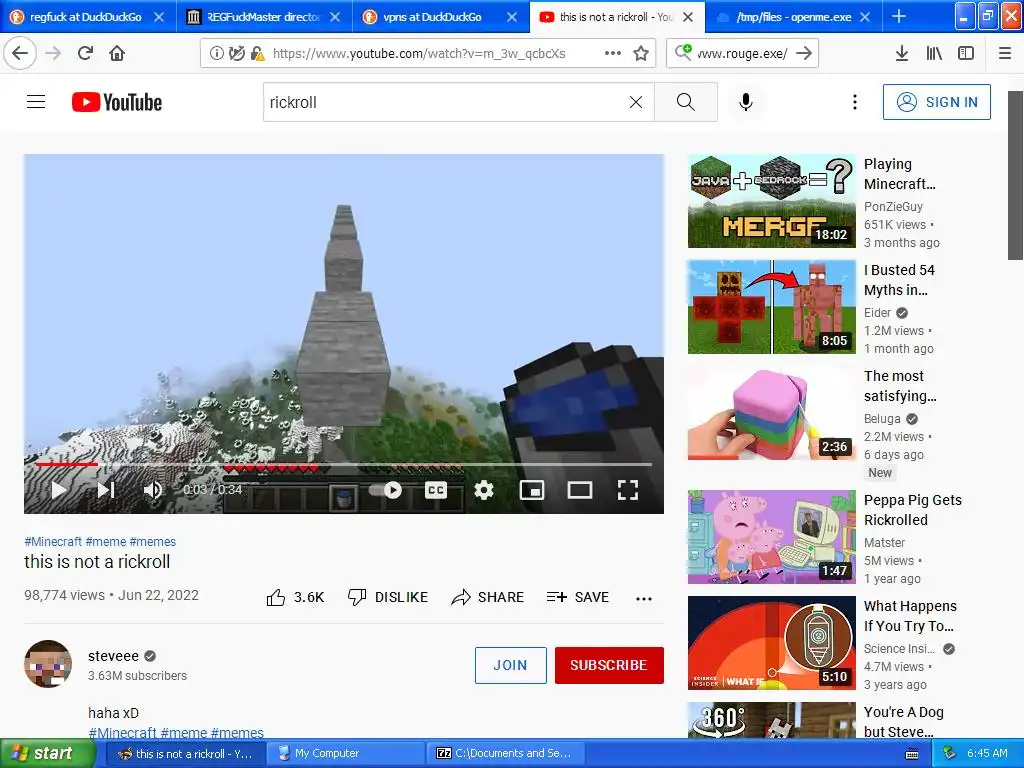This screenshot has width=1024, height=768.
Task: Open the page actions three-dot menu in address bar
Action: [613, 54]
